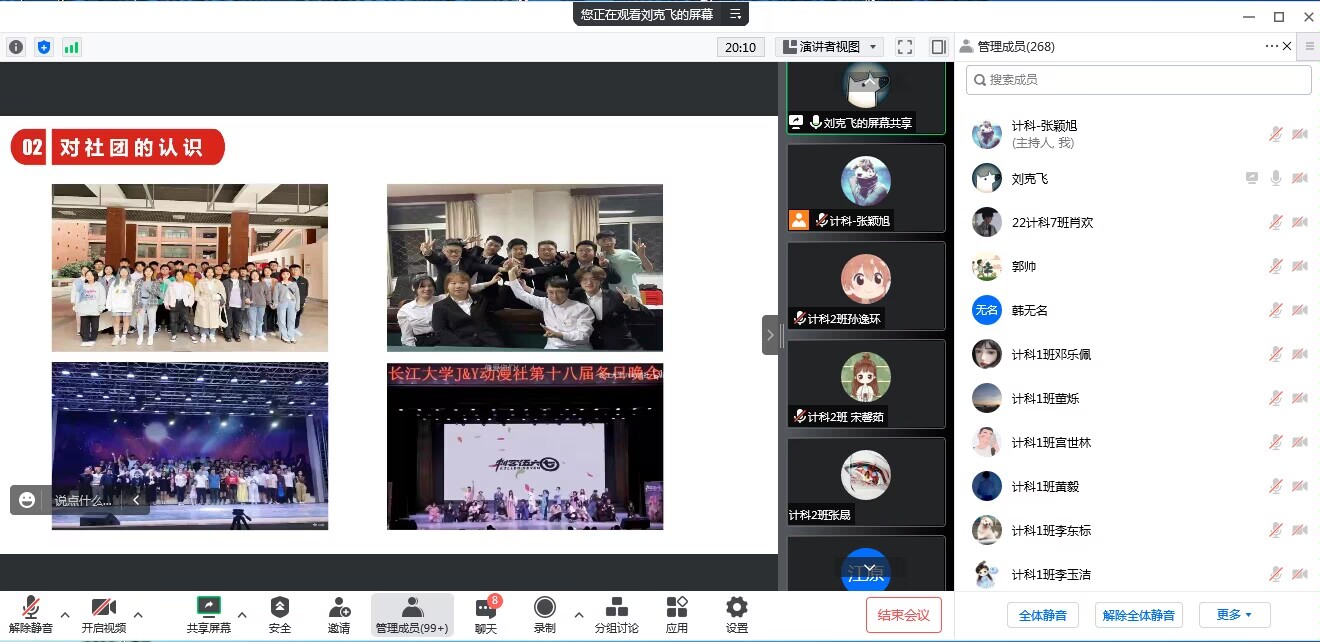Collapse video strip with the arrow handle
Screen dimensions: 1320x642
coord(770,335)
